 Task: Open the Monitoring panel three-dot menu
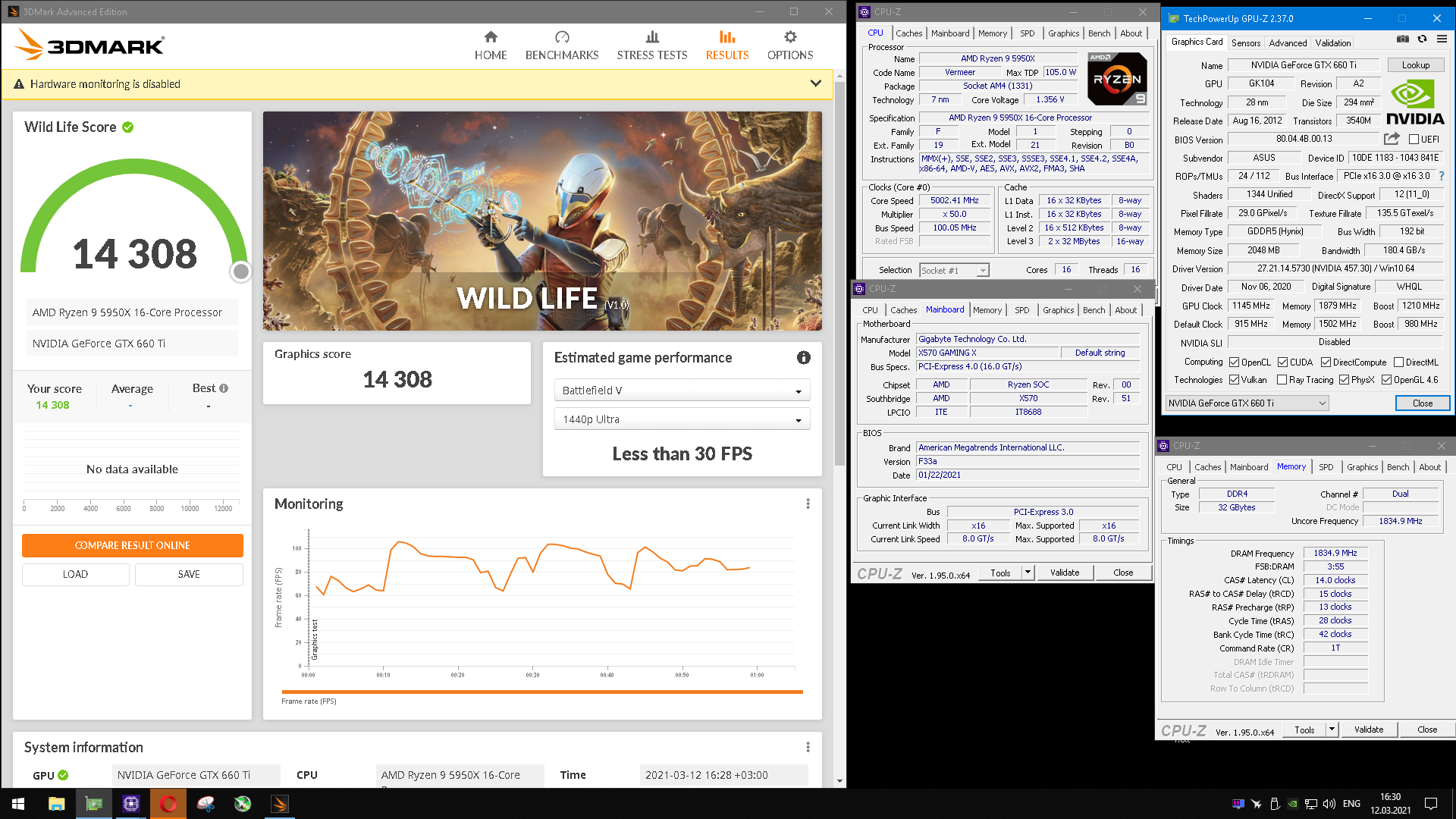click(808, 504)
